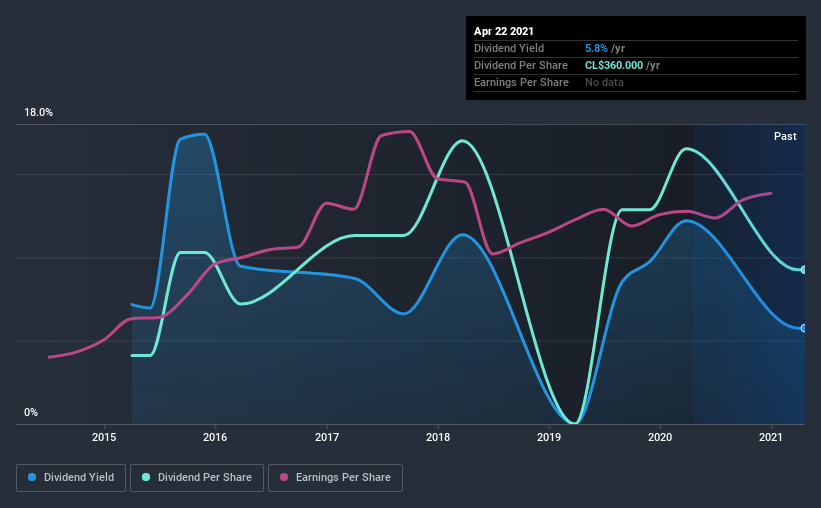Select the Dividend Yield endpoint marker on chart
821x508 pixels.
[x=803, y=328]
